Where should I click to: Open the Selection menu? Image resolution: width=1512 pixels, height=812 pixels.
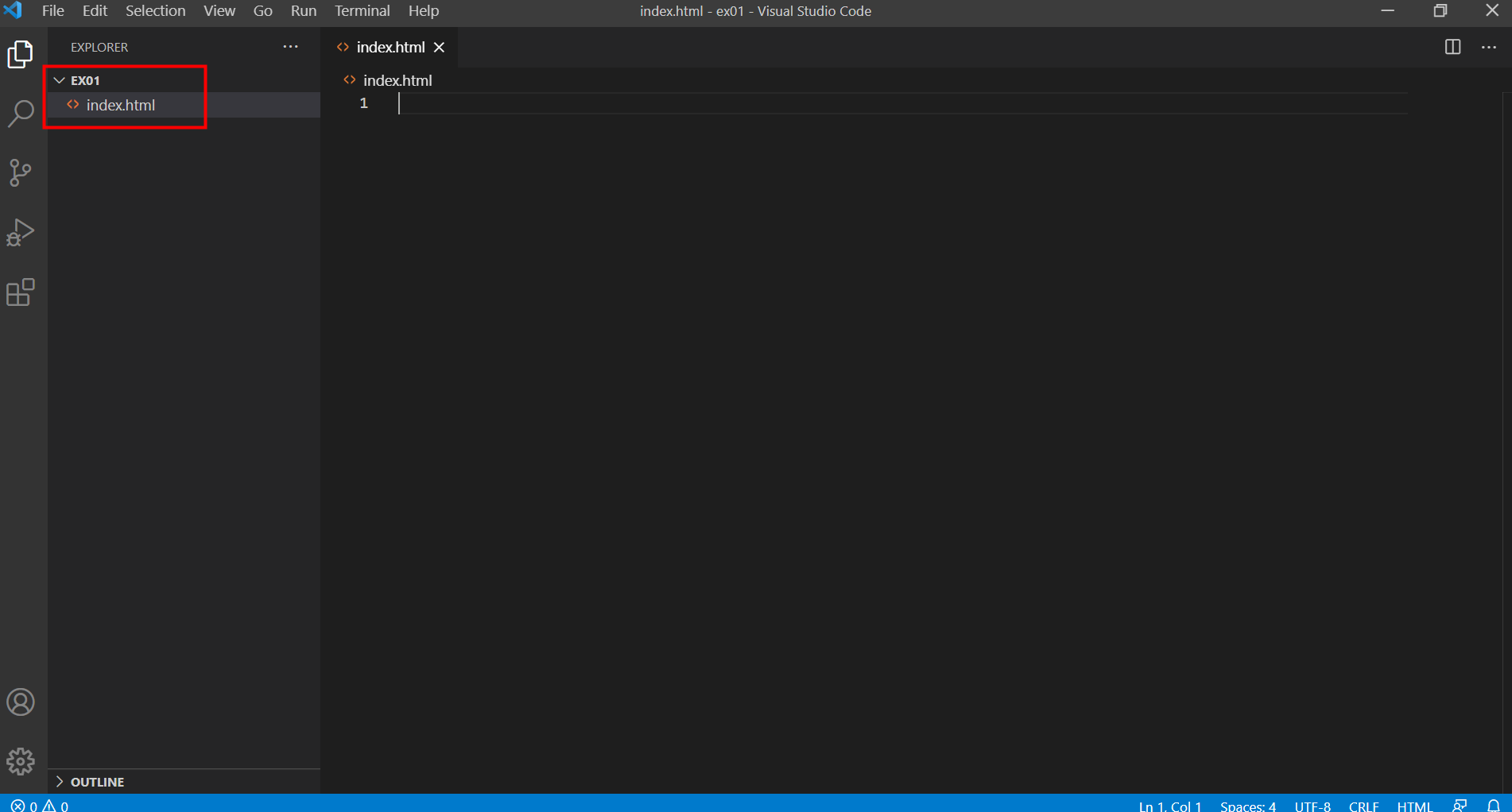coord(155,11)
